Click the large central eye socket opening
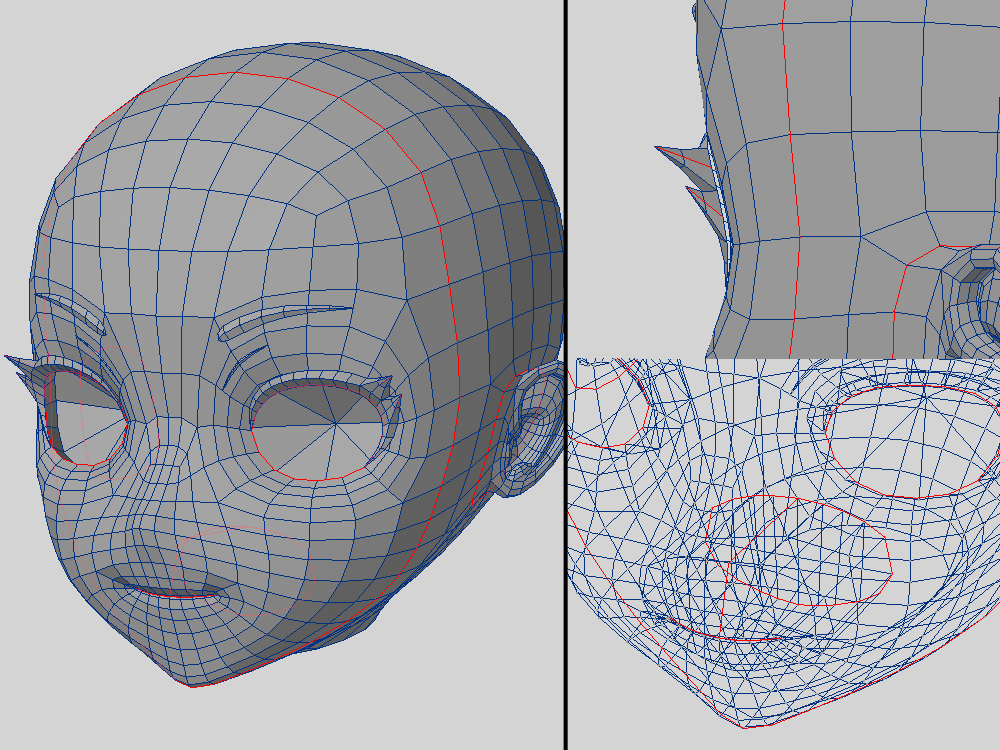The image size is (1000, 750). [317, 428]
